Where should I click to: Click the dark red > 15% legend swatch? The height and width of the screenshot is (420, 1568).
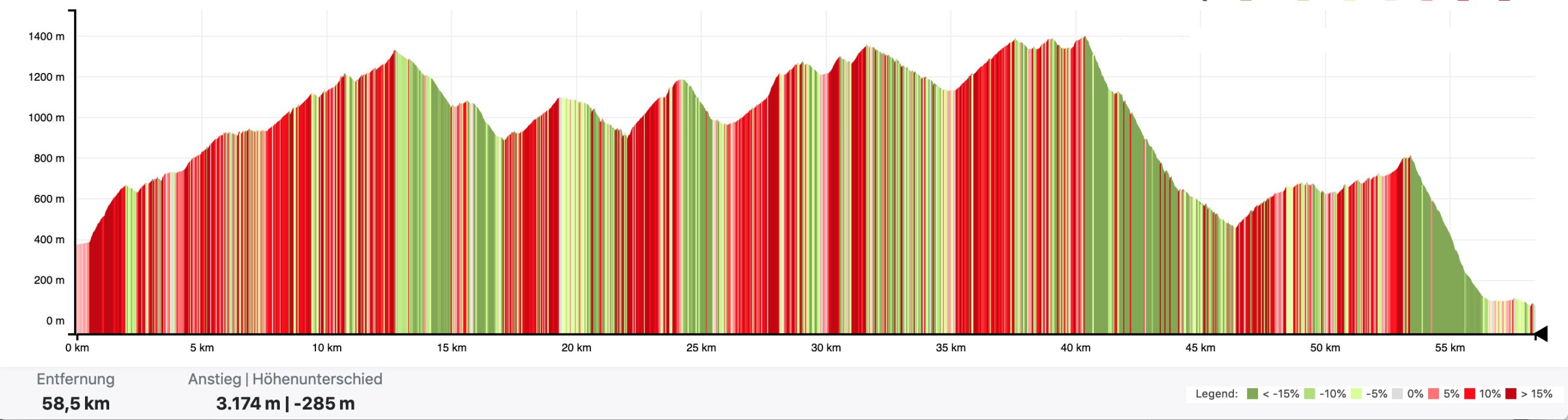[x=1511, y=394]
